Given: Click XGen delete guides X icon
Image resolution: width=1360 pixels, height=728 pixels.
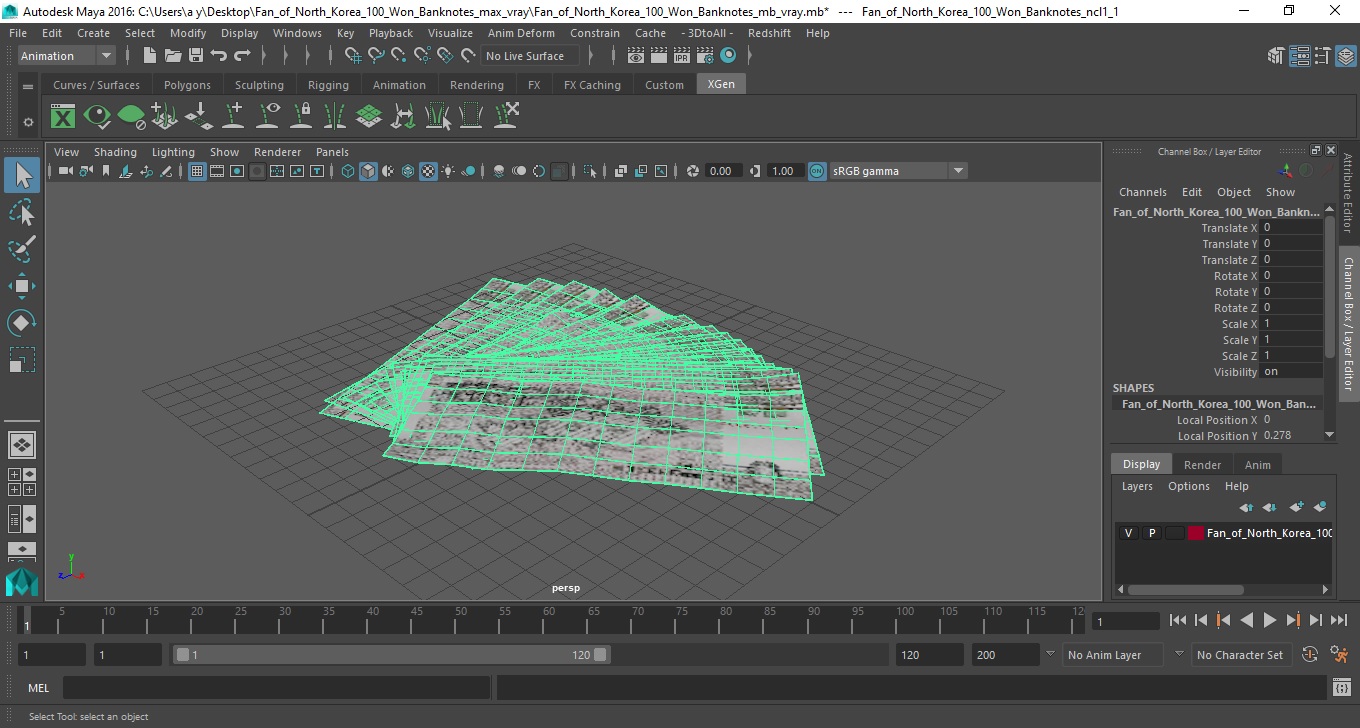Looking at the screenshot, I should point(505,117).
